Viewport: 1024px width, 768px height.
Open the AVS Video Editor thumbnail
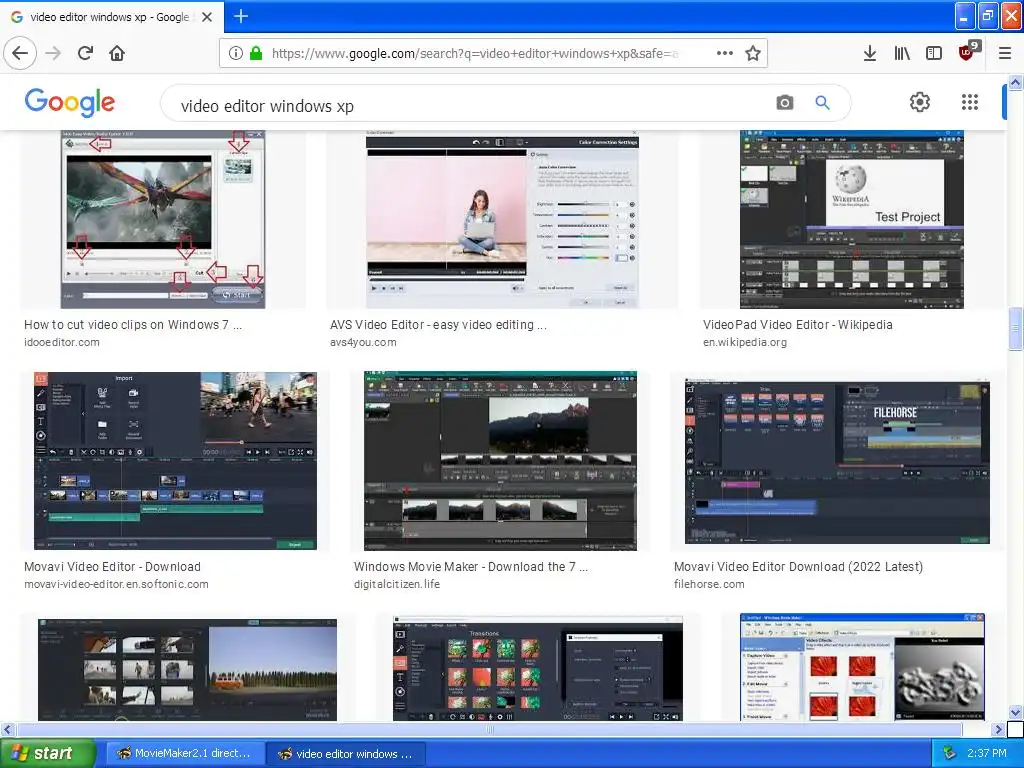502,219
